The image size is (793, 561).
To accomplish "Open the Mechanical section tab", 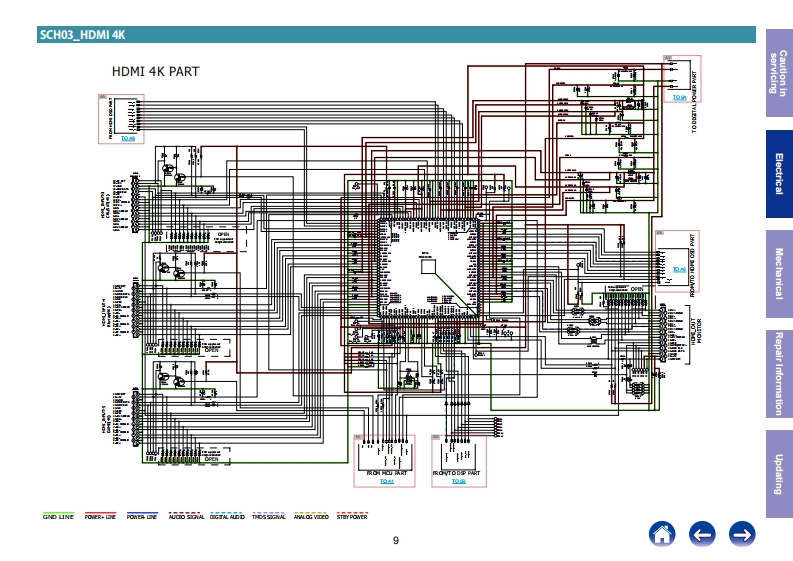I will (779, 274).
